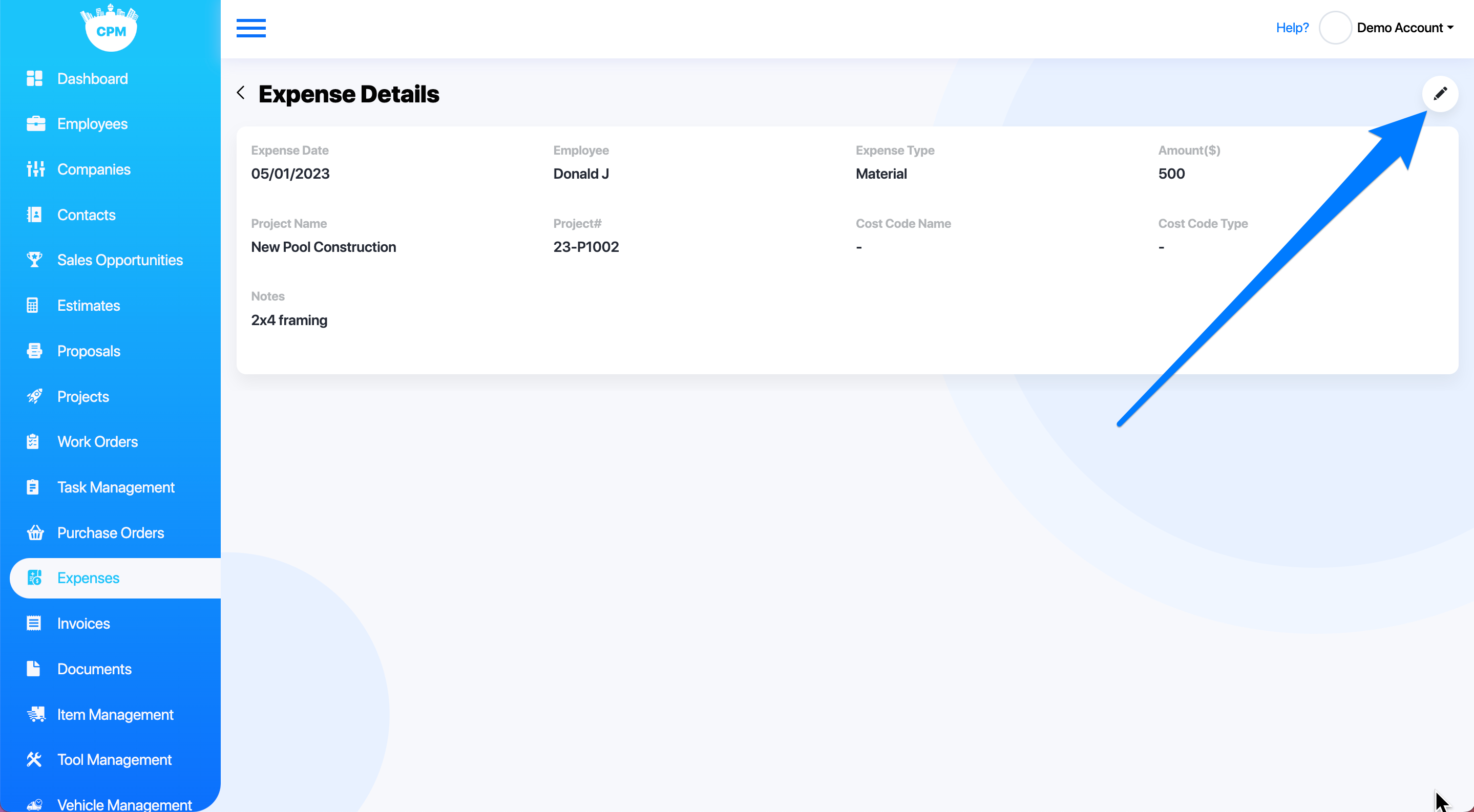The height and width of the screenshot is (812, 1474).
Task: Click the Cost Code Type label
Action: coord(1203,224)
